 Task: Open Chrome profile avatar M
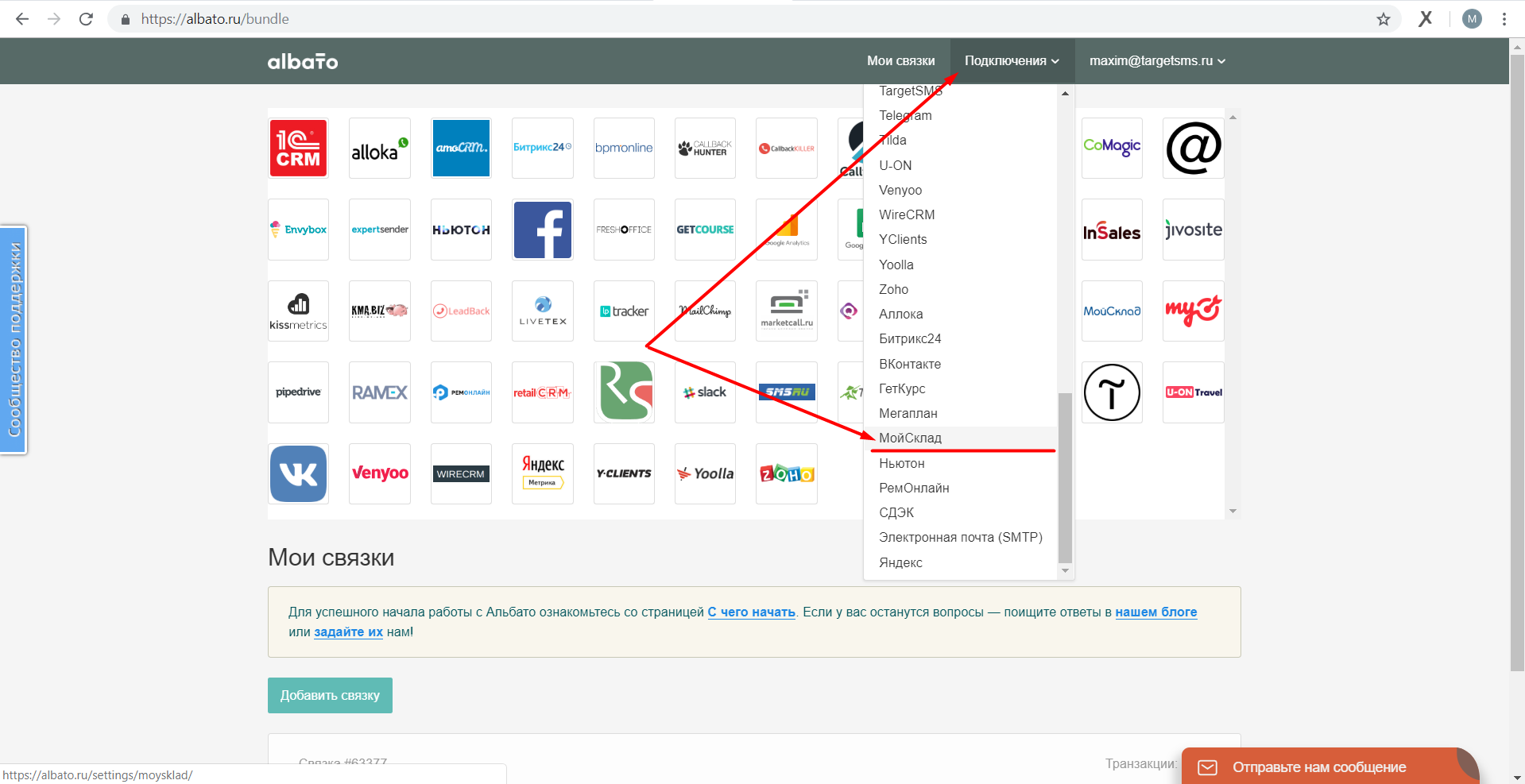tap(1472, 19)
